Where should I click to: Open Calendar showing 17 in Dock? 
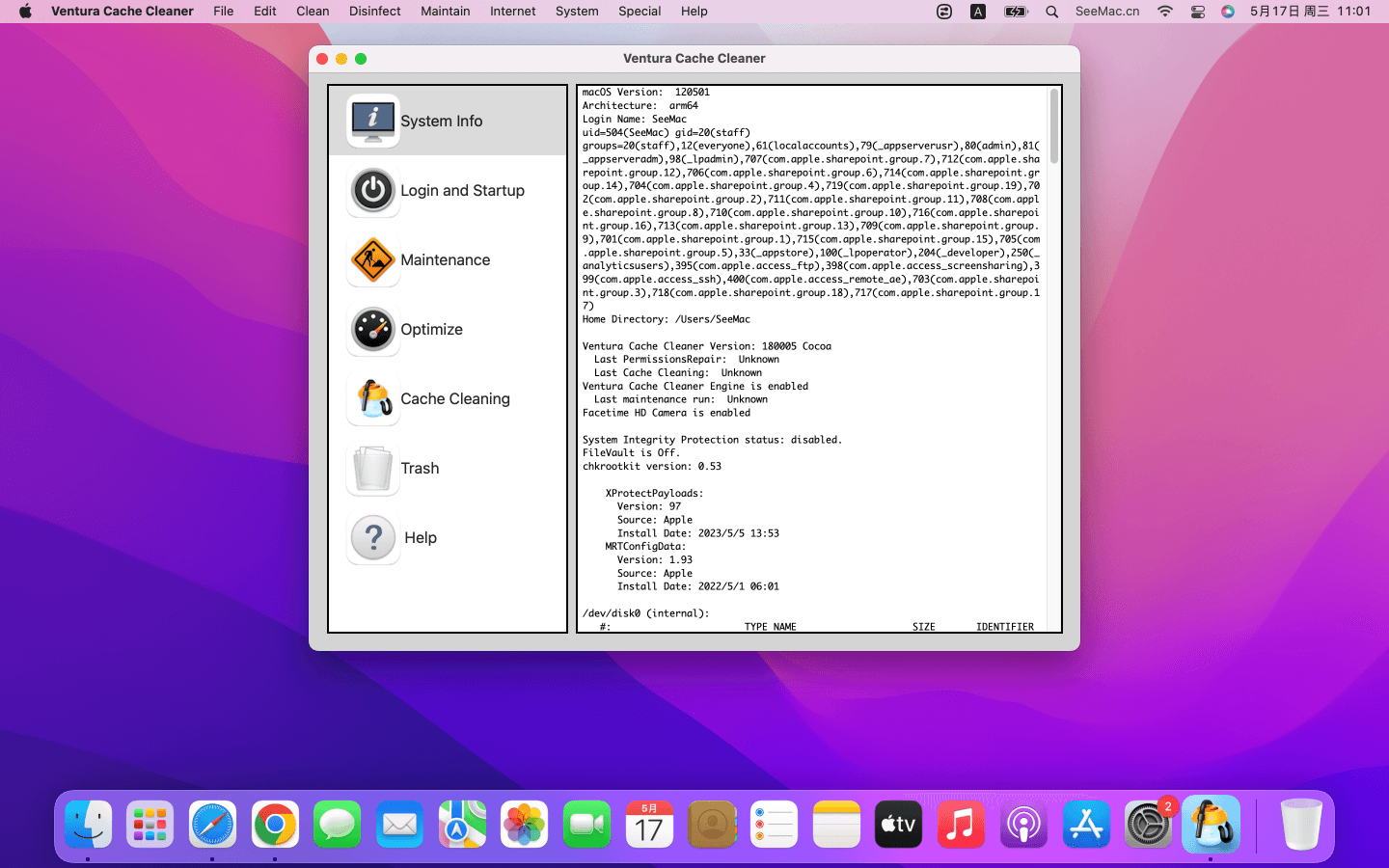coord(649,825)
